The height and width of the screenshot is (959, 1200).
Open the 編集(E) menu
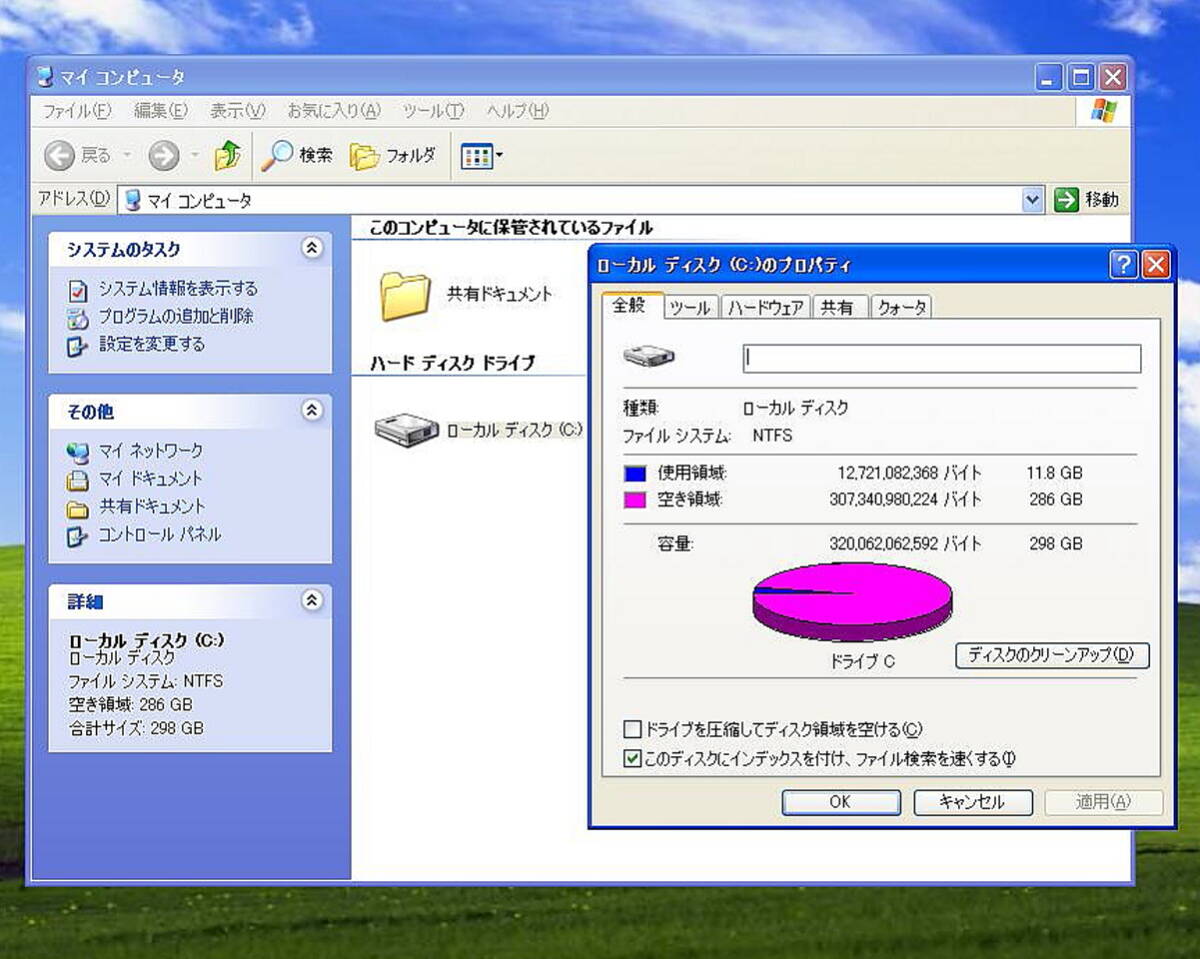point(161,111)
